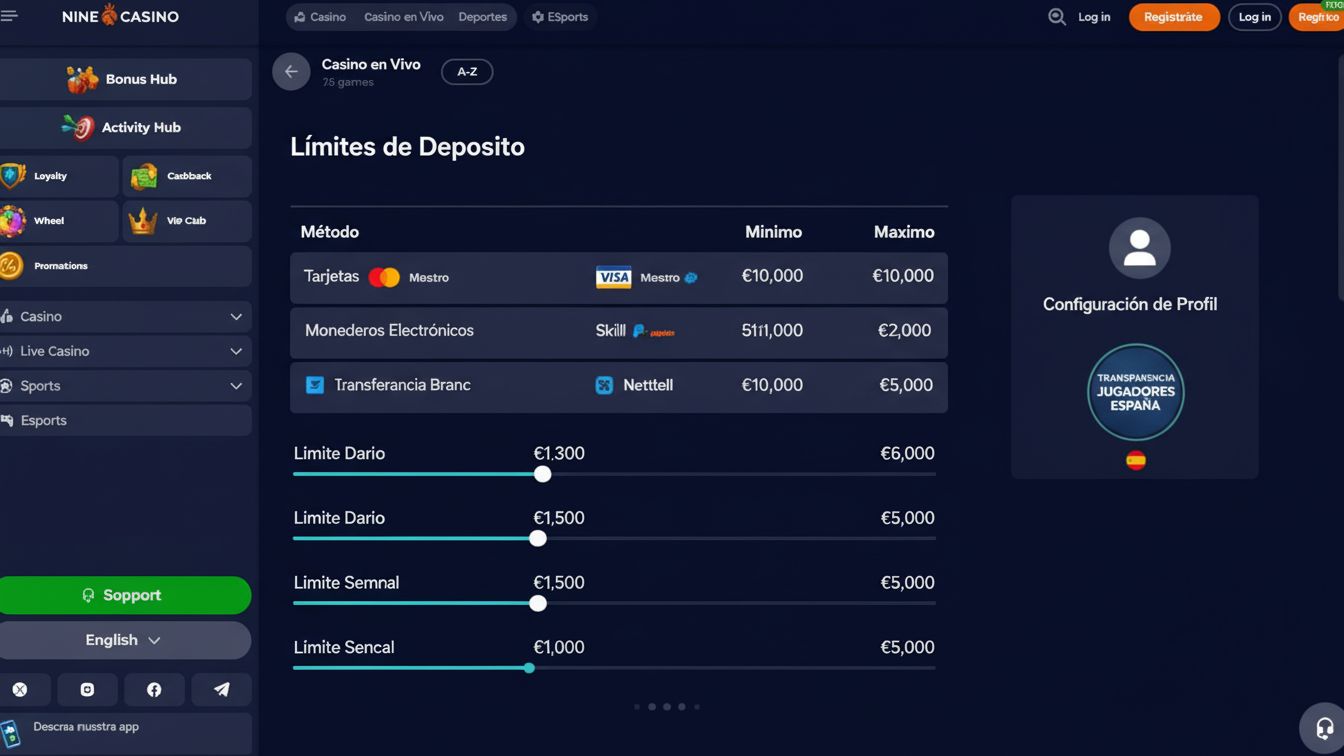Viewport: 1344px width, 756px height.
Task: Open the Telegram social link
Action: [221, 690]
